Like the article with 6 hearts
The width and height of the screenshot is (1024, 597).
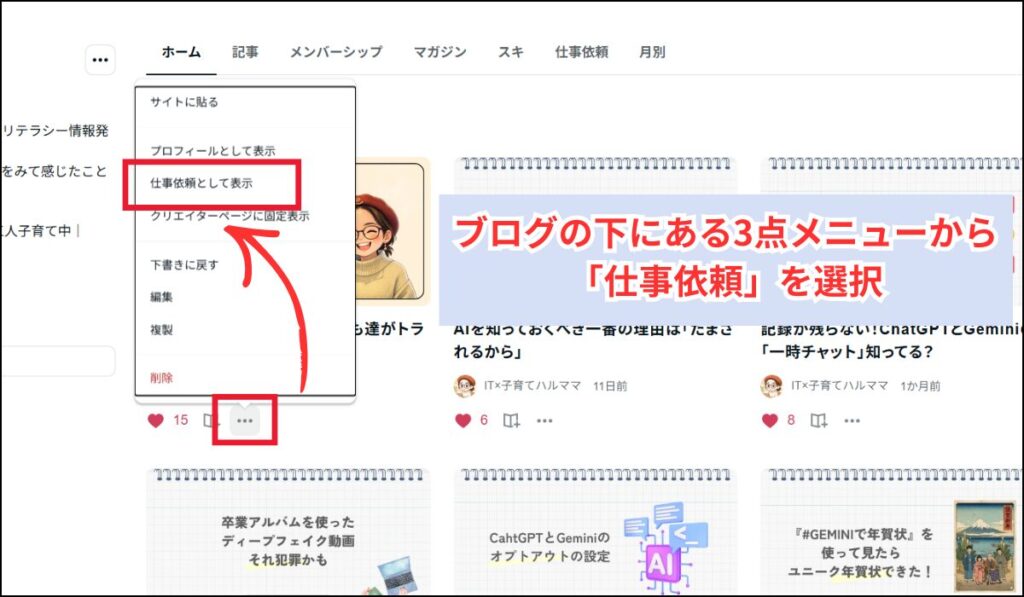[x=463, y=421]
